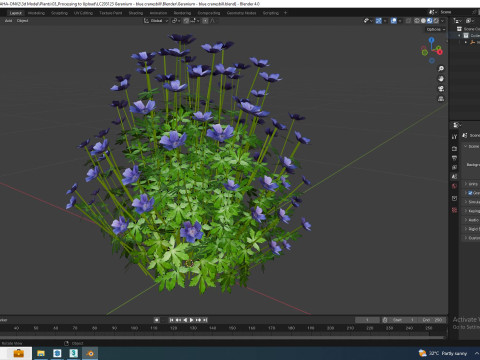
Task: Open the outliner editor type dropdown
Action: (458, 21)
